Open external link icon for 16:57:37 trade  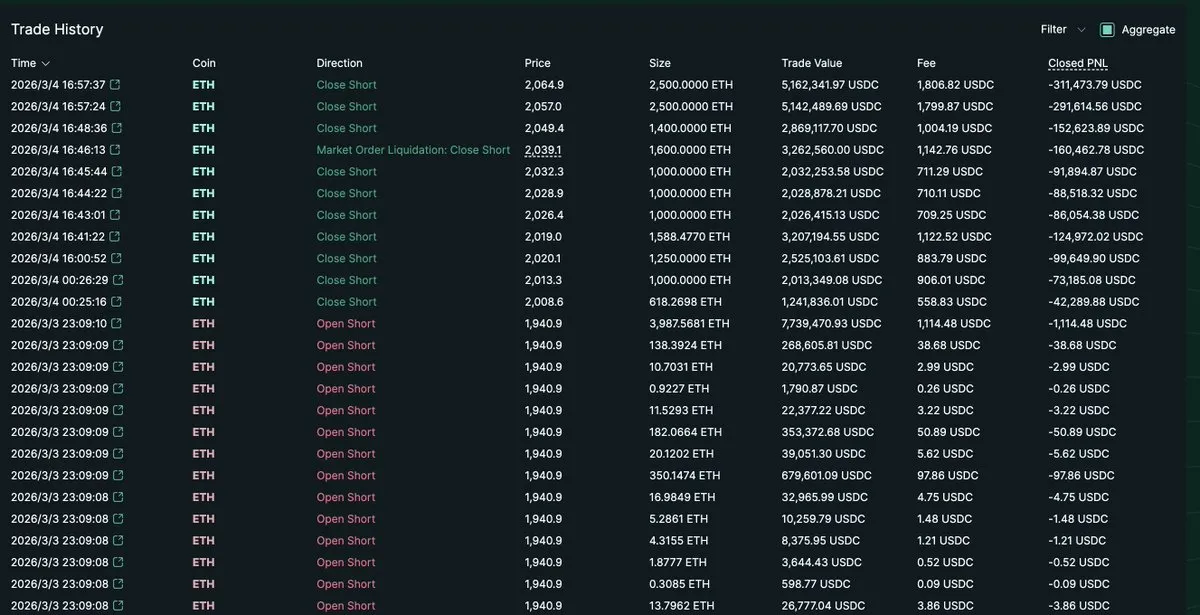pos(115,85)
